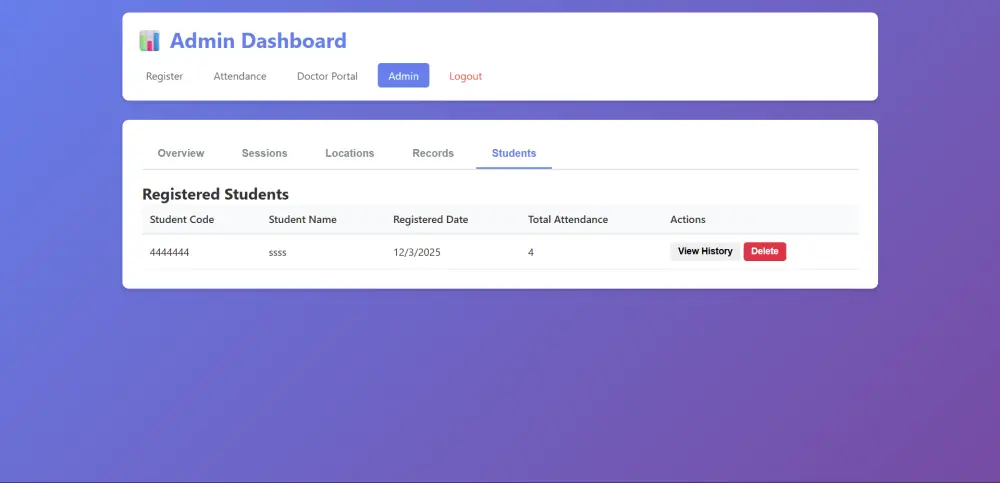Open the Doctor Portal link

pos(327,76)
